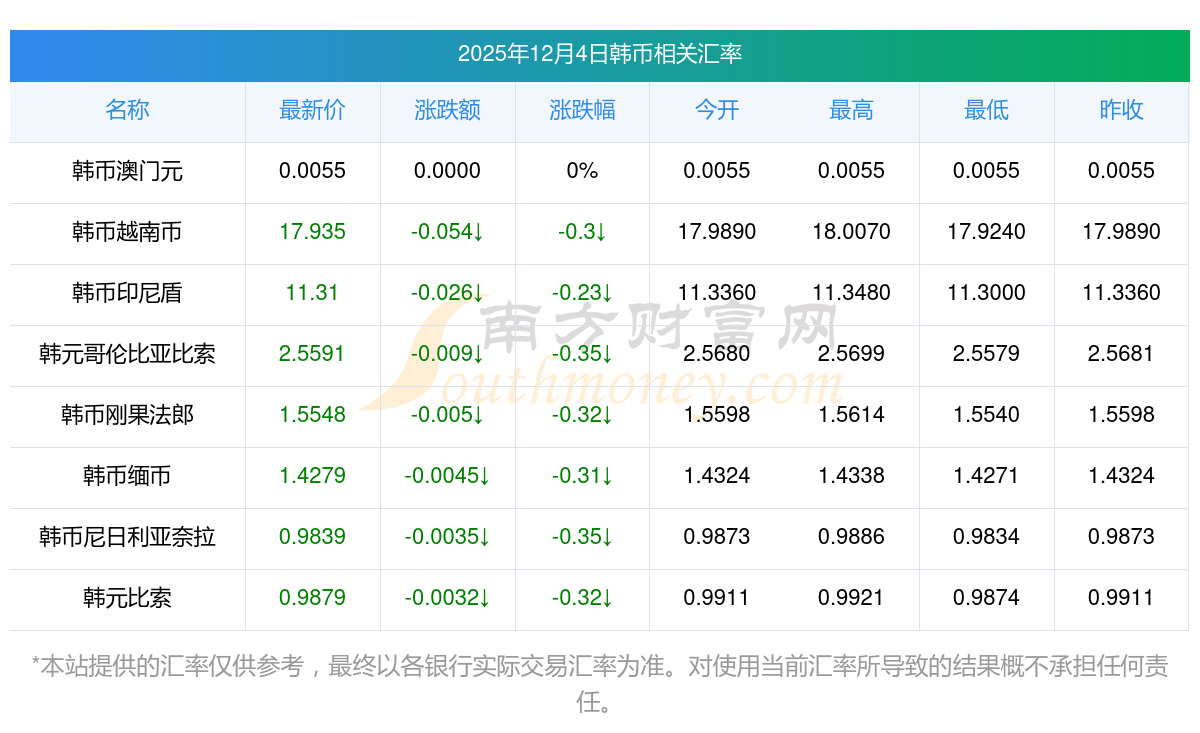Click change amount -0.026↓

pyautogui.click(x=447, y=293)
